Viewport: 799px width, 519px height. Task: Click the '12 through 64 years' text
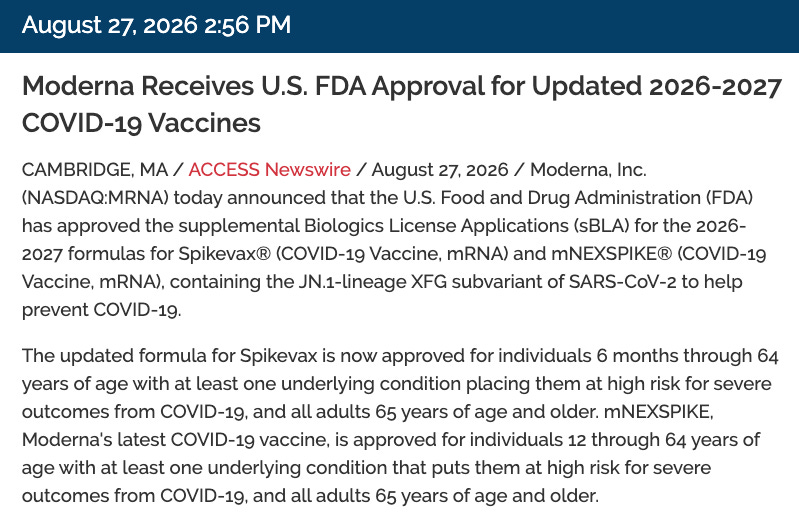635,440
